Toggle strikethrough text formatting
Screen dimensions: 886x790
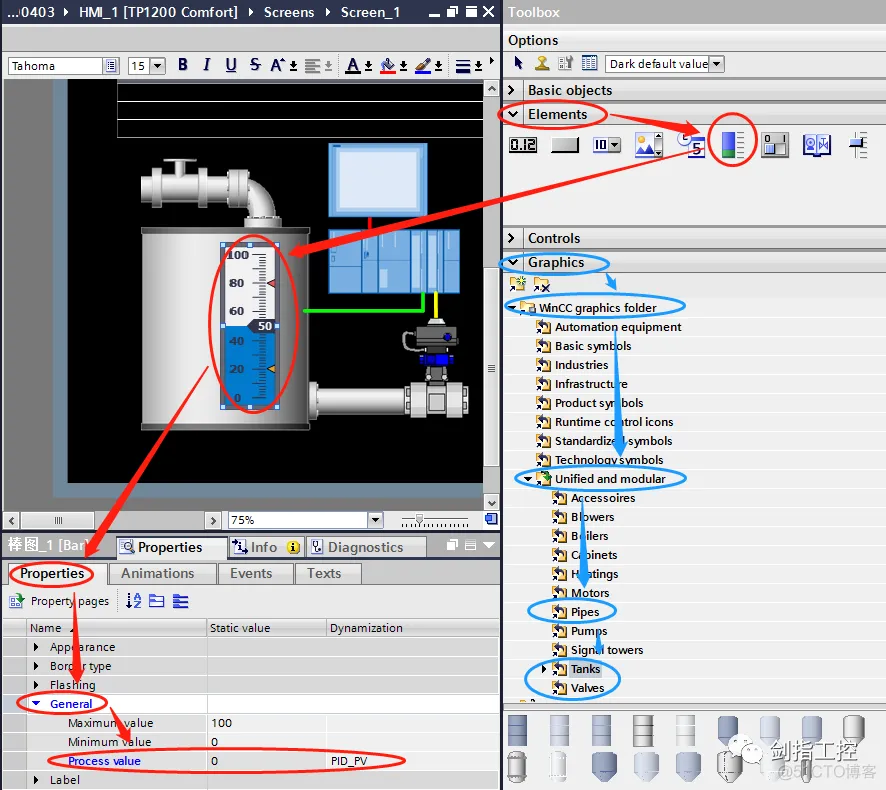(x=255, y=65)
